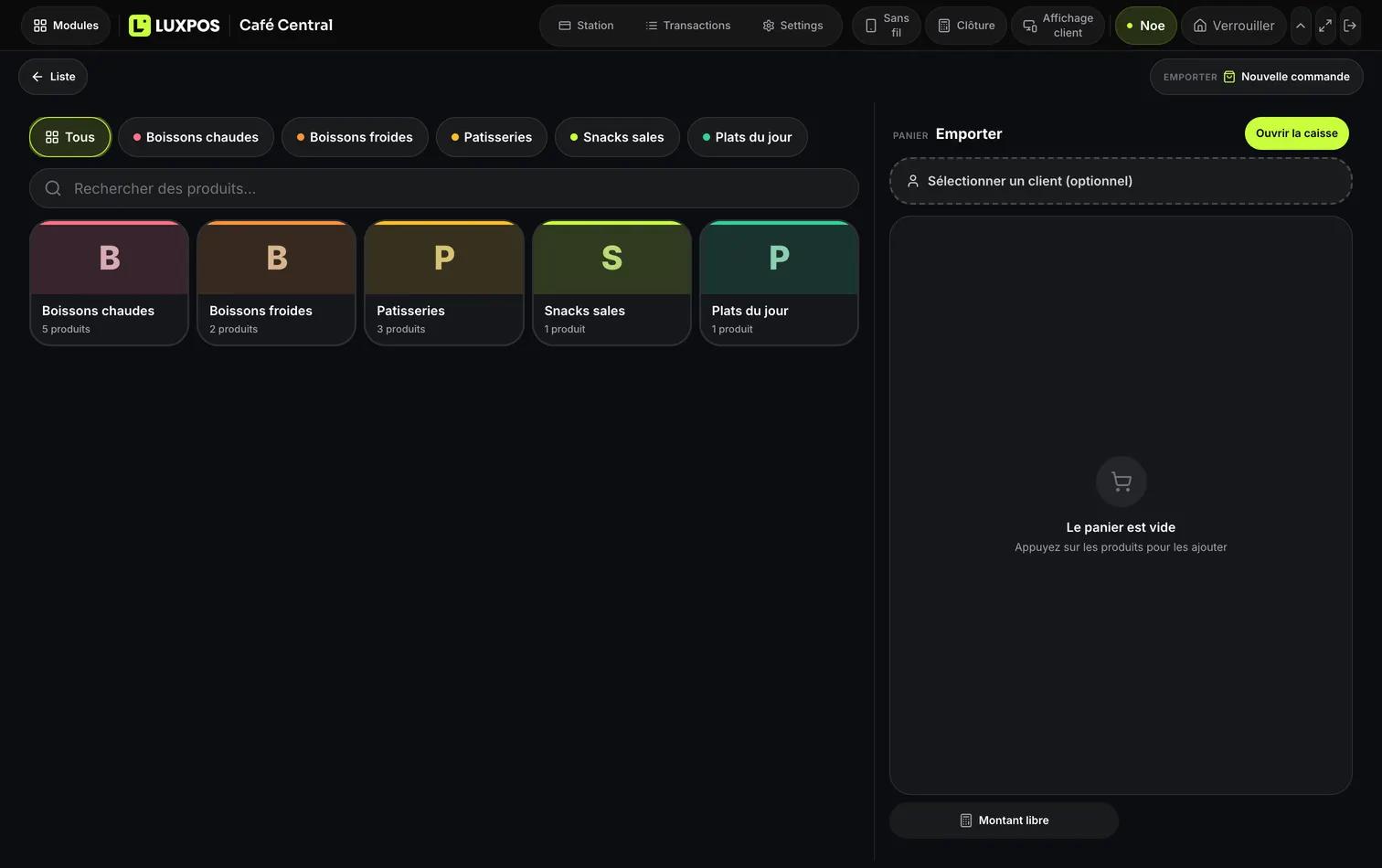Open the Settings tab
1382x868 pixels.
pyautogui.click(x=792, y=26)
